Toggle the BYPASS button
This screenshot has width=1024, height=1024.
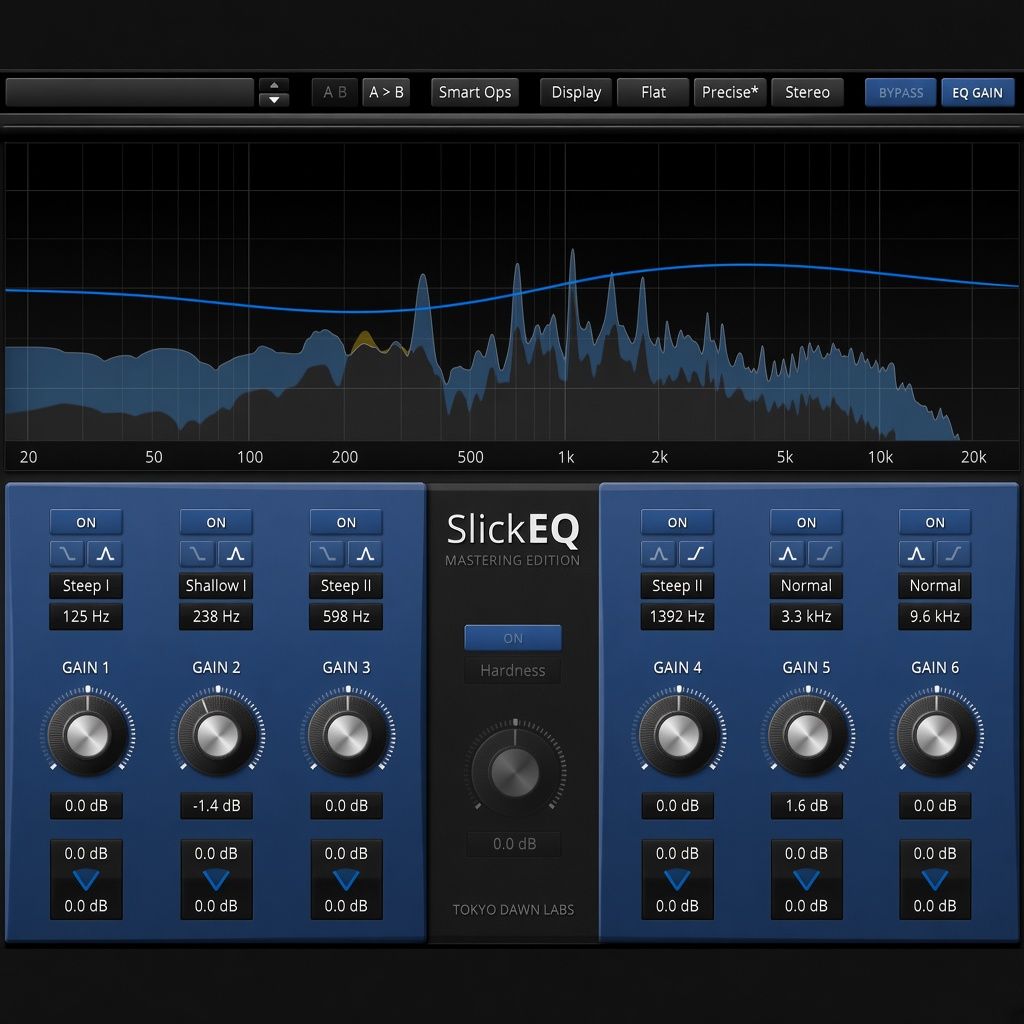coord(901,93)
